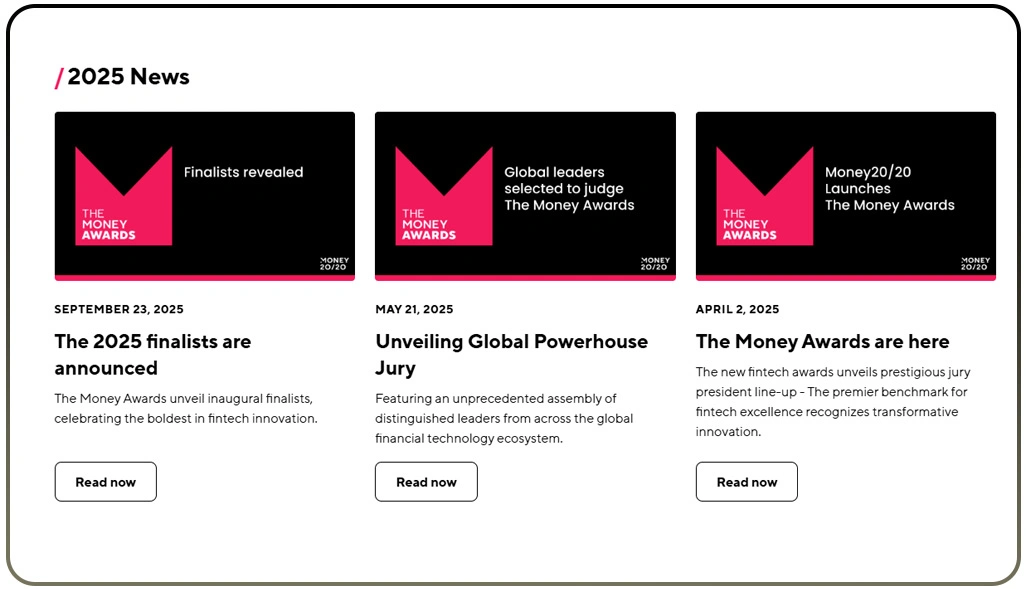Open the 'Finalists revealed' banner image
The image size is (1026, 589).
coord(204,195)
